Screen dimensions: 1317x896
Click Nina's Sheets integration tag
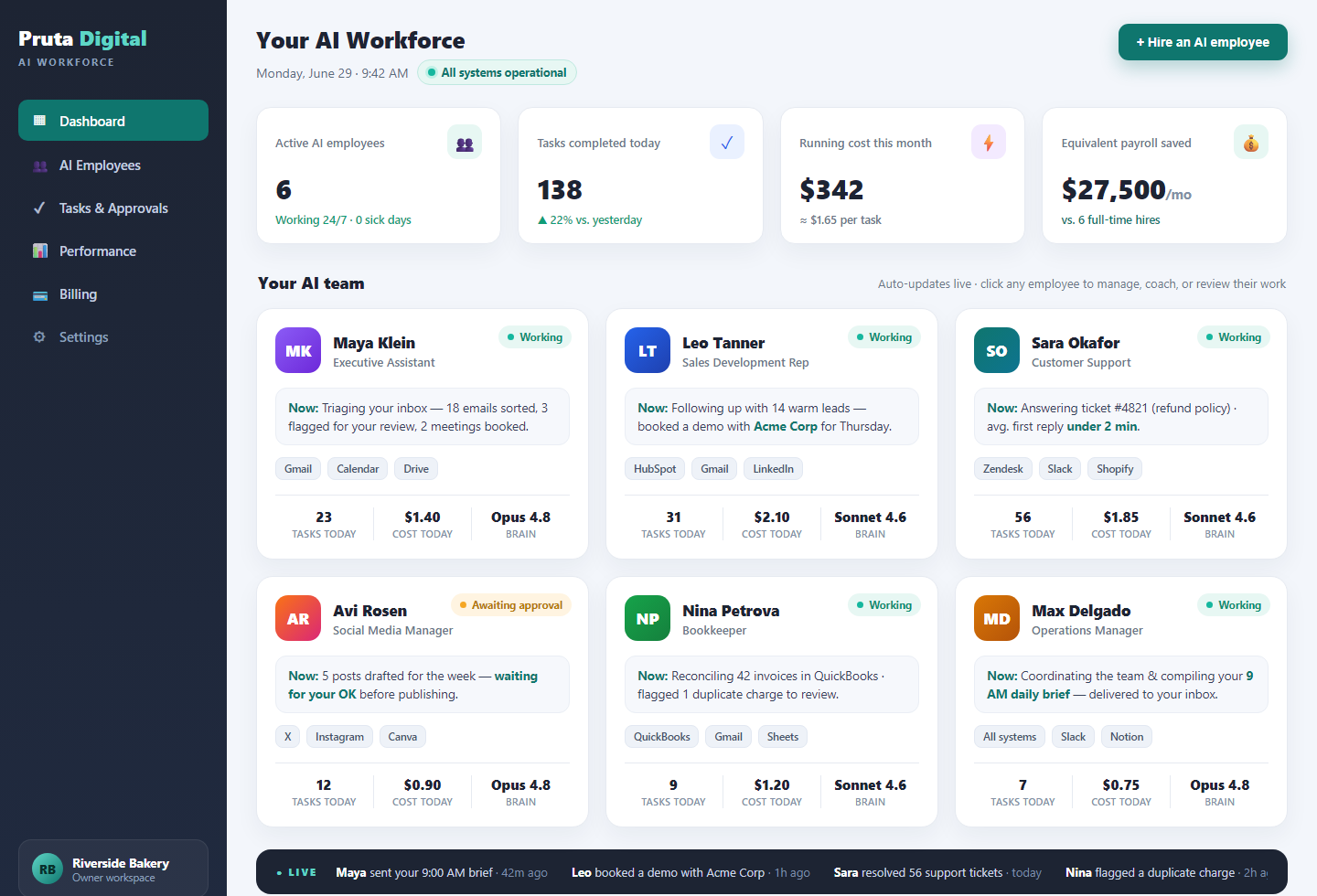pyautogui.click(x=783, y=737)
